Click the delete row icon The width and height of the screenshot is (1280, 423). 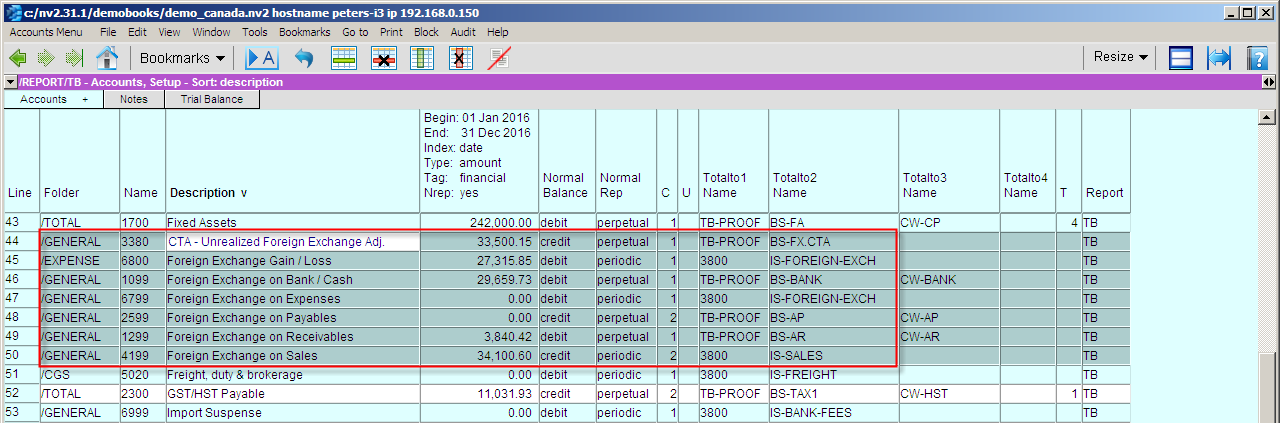click(x=384, y=58)
